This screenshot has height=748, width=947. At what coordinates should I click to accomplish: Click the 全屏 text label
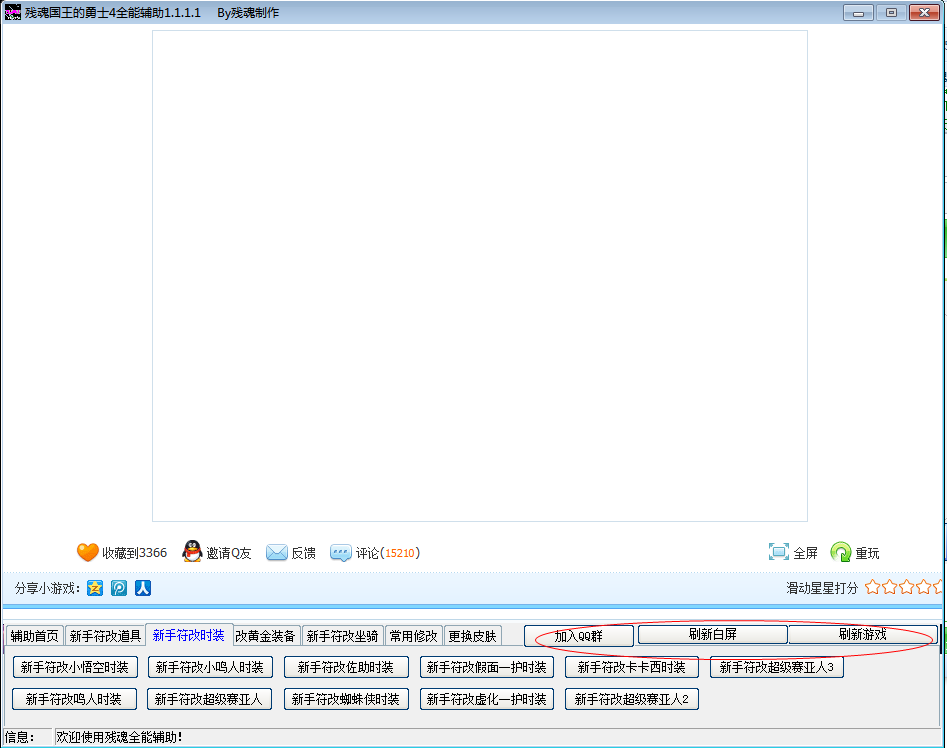[x=805, y=553]
